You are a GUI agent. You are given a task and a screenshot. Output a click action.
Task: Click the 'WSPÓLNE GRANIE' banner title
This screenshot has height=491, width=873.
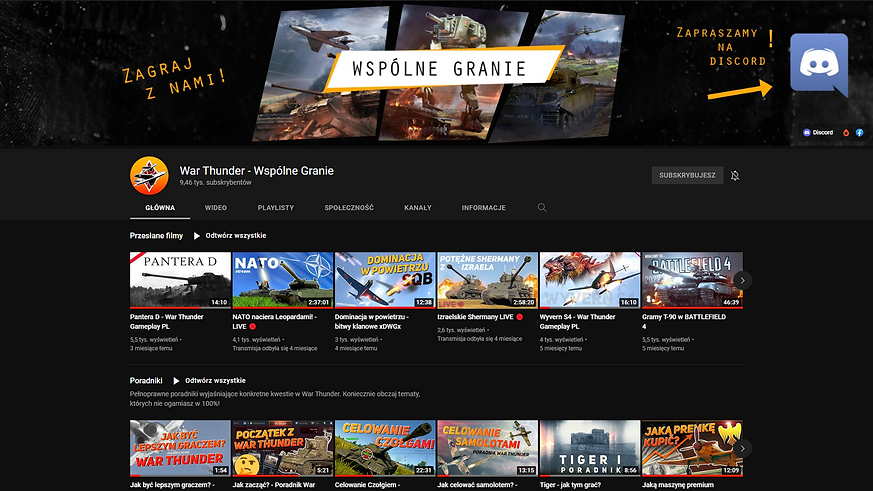pos(439,68)
